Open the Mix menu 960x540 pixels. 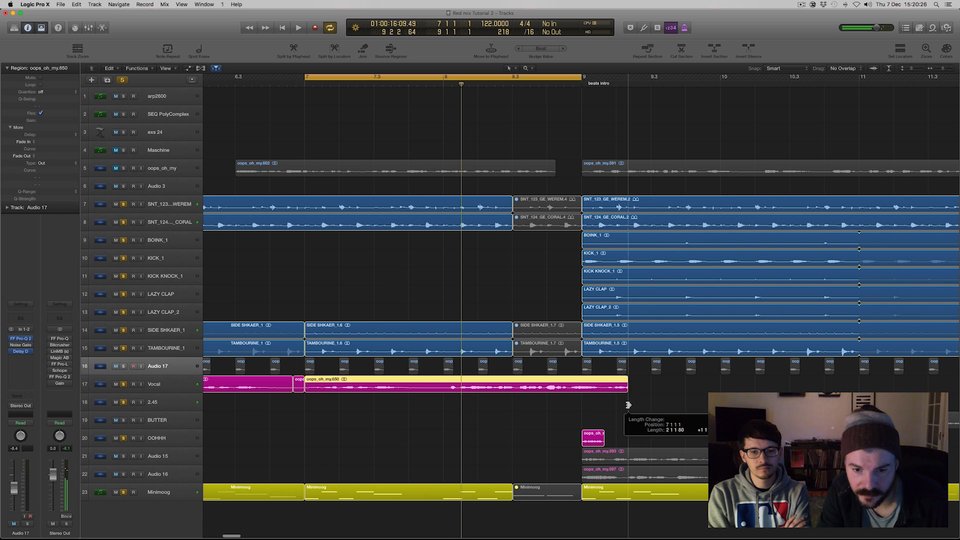tap(165, 4)
